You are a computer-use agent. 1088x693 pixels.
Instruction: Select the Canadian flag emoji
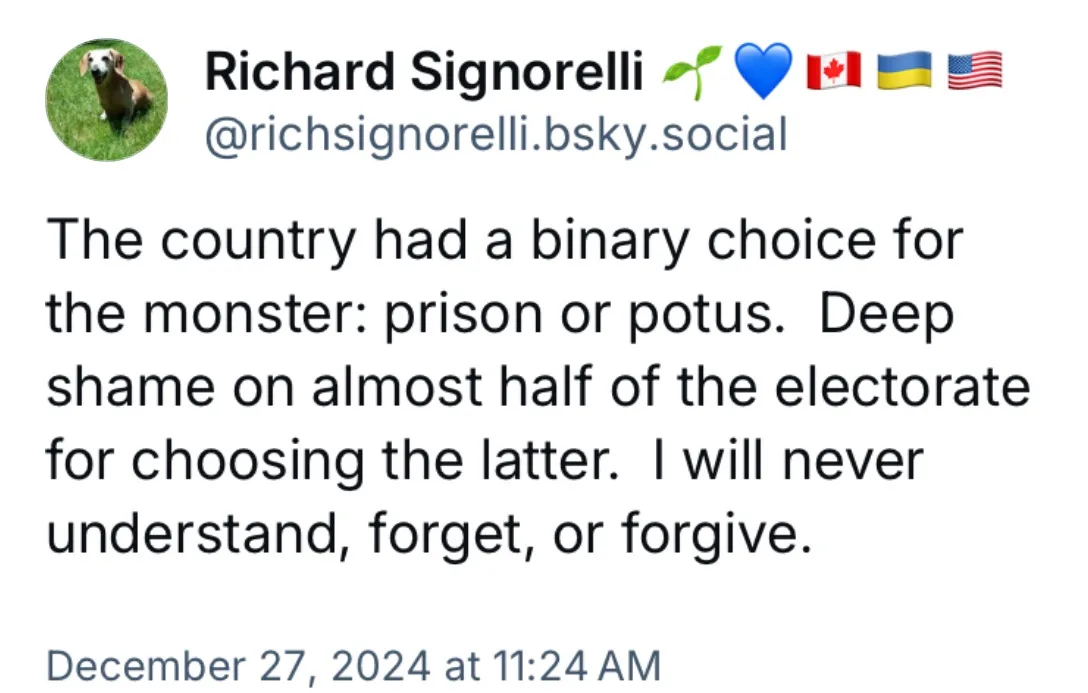[x=833, y=71]
